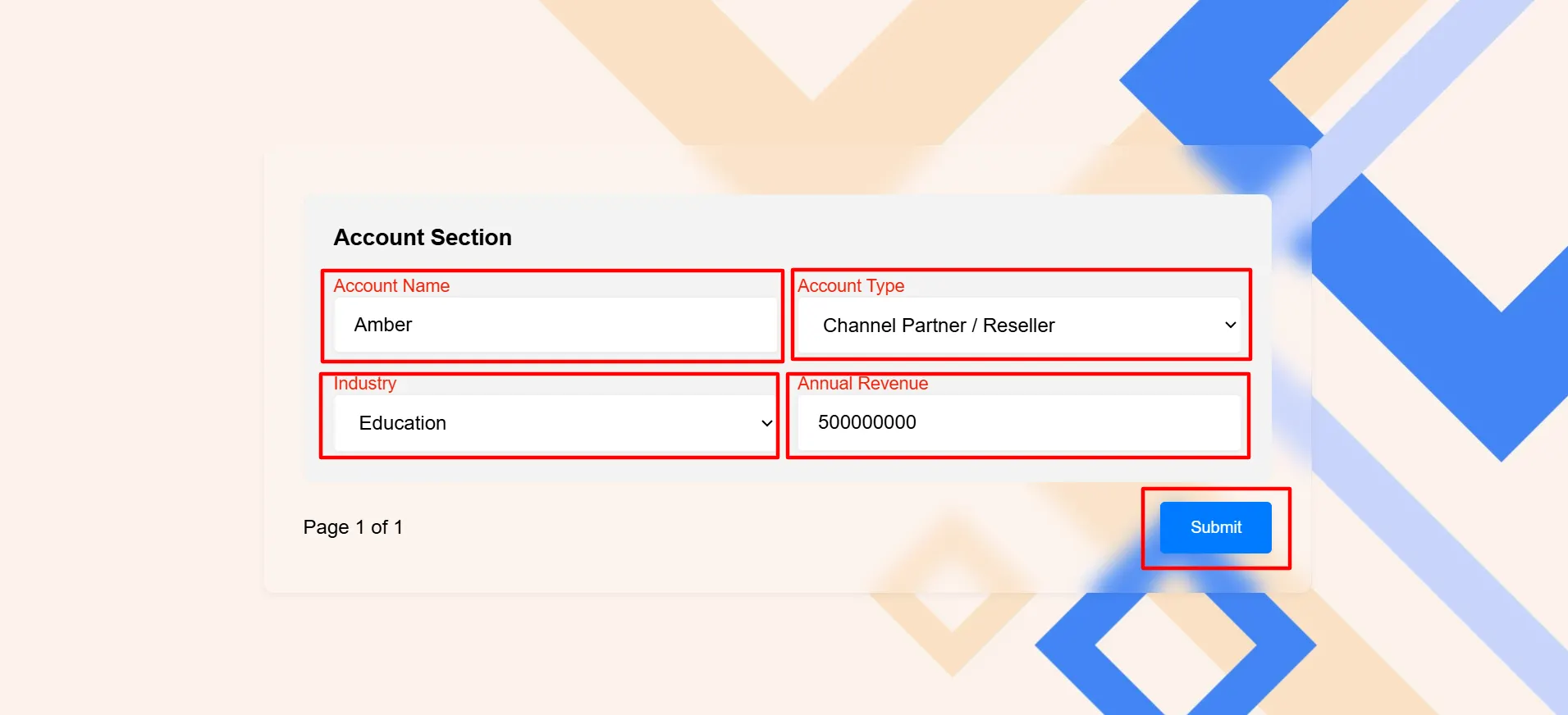Click the 'Industry' field label
This screenshot has width=1568, height=715.
[x=364, y=383]
